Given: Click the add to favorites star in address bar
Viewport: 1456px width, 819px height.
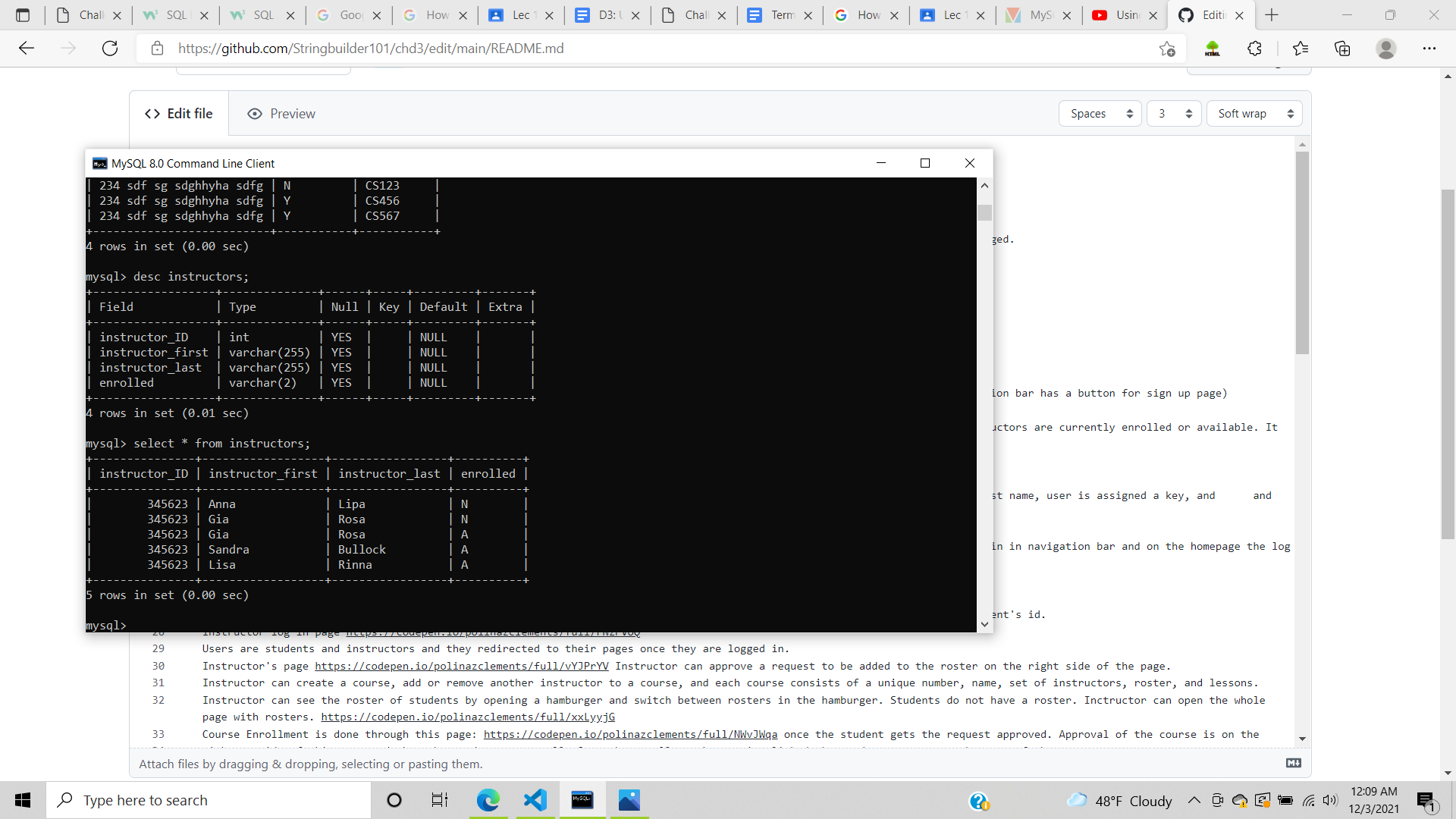Looking at the screenshot, I should point(1167,49).
